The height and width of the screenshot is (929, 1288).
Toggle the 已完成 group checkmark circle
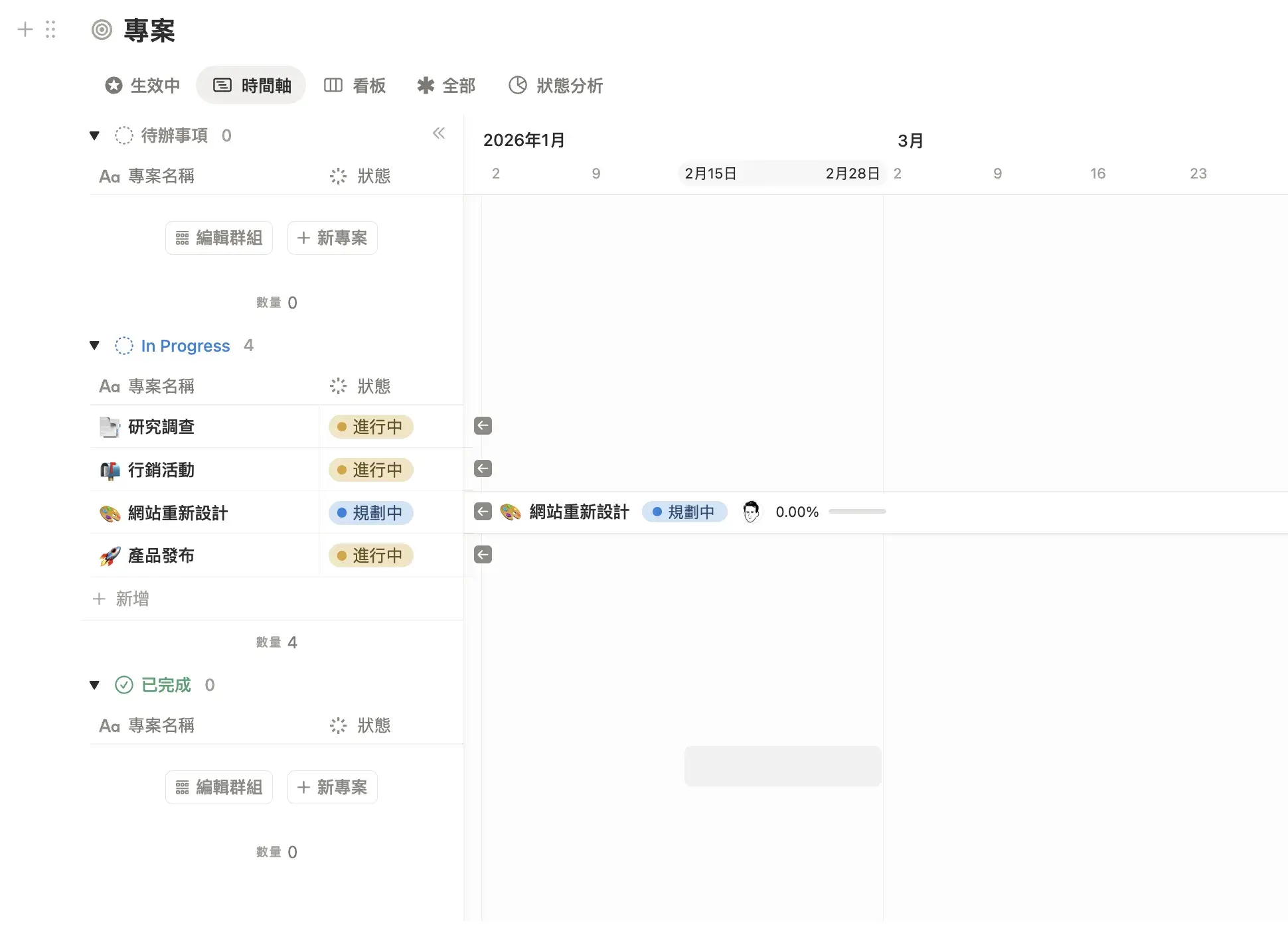pos(123,684)
